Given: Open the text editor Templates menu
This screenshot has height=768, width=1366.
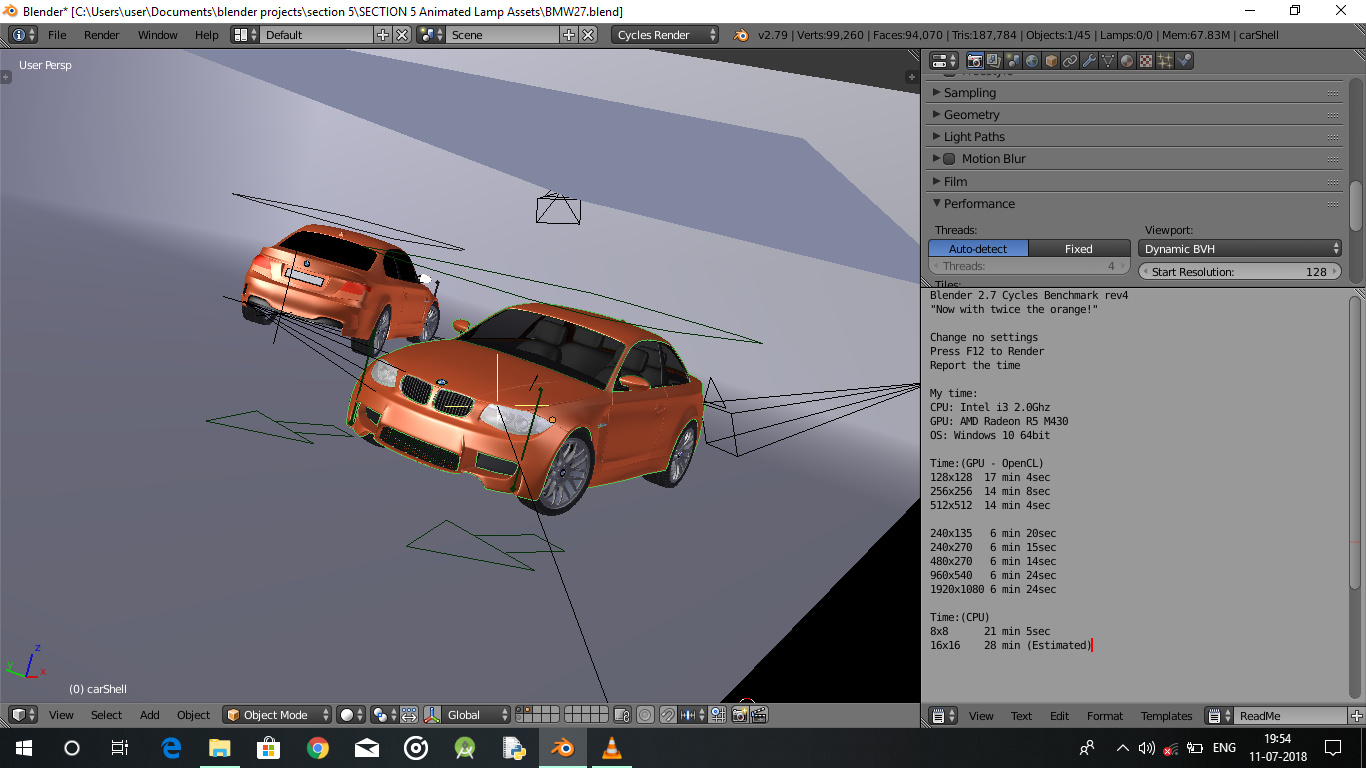Looking at the screenshot, I should 1166,716.
